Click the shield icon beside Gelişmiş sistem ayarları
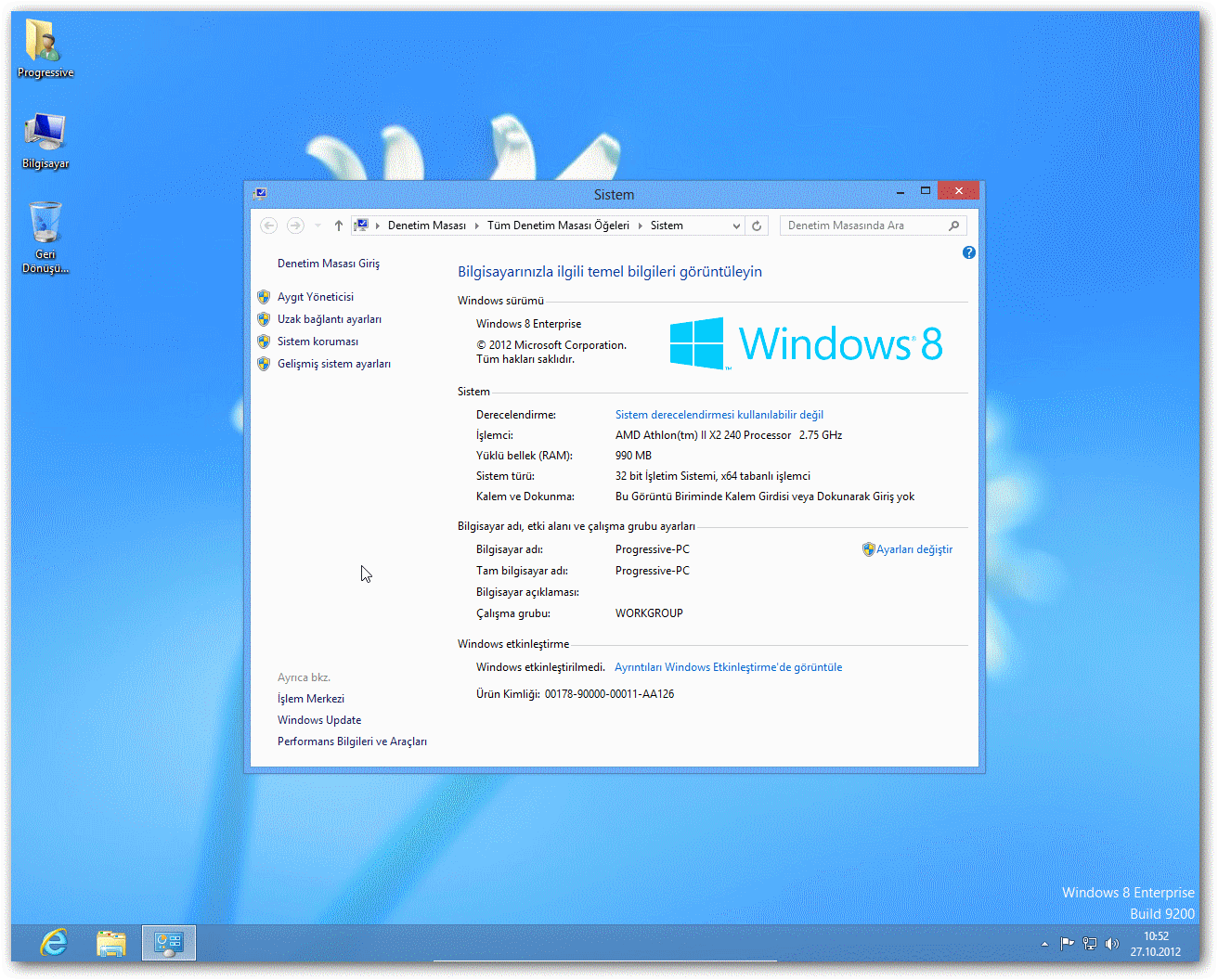 [264, 364]
